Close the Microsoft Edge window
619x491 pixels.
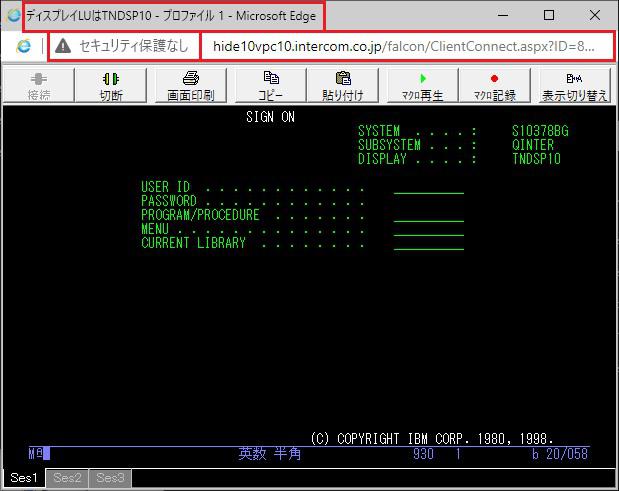click(595, 15)
